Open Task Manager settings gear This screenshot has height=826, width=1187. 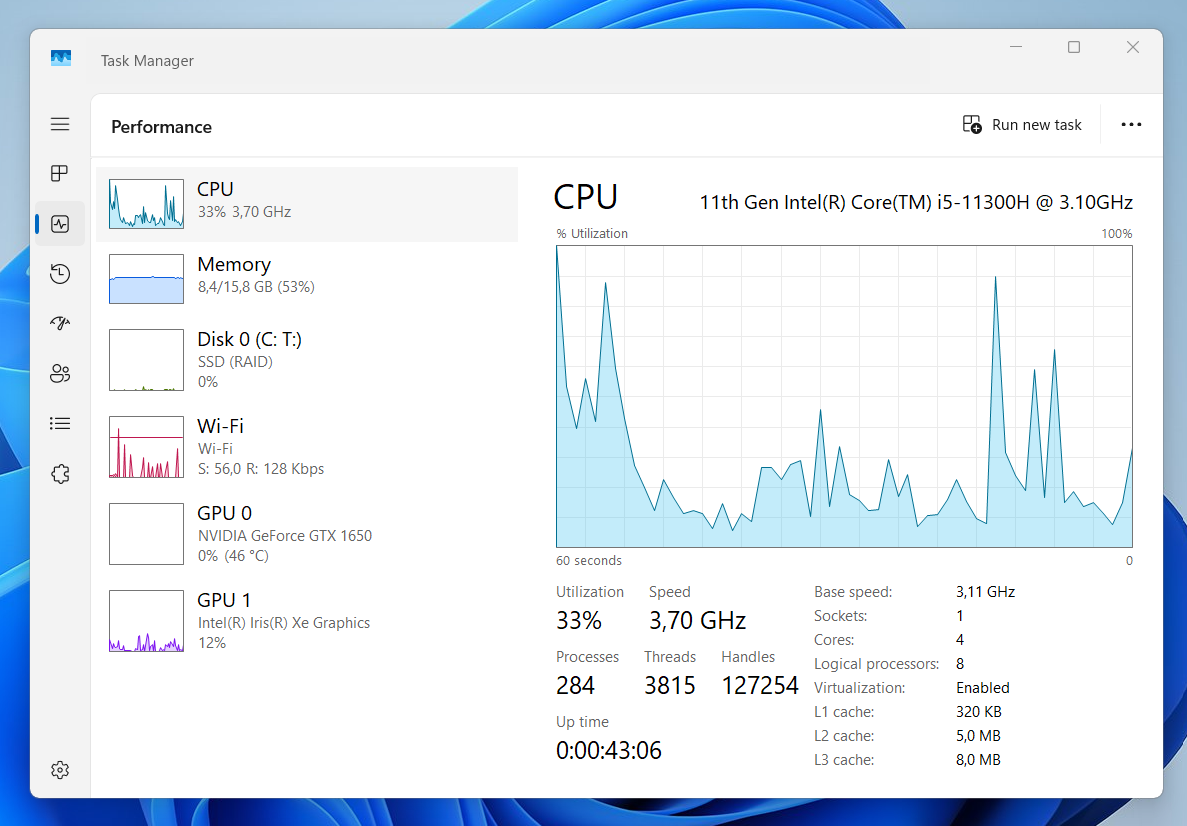tap(60, 770)
